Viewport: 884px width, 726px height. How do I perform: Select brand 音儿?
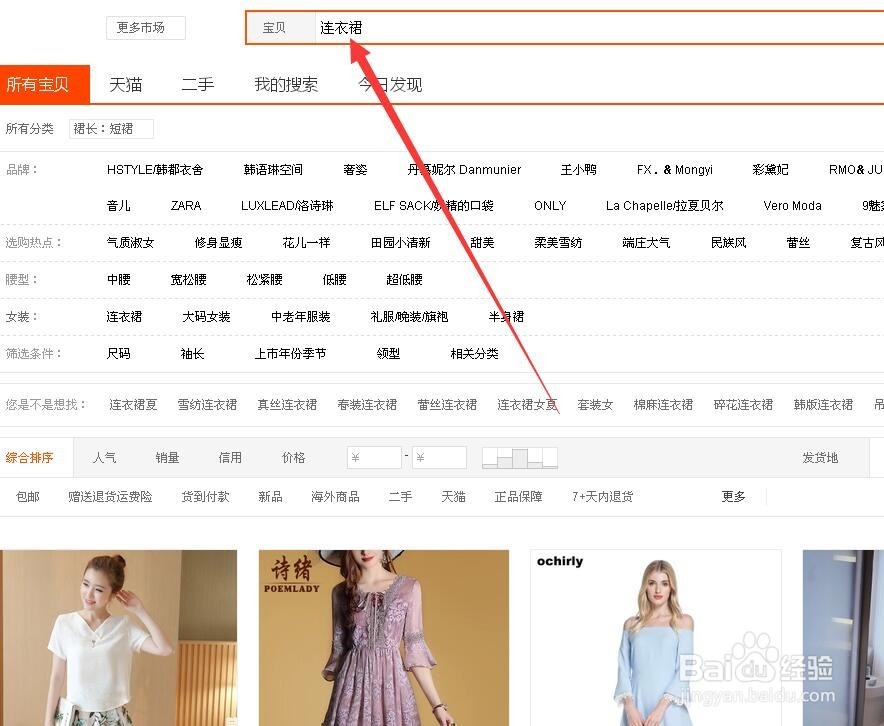tap(118, 206)
